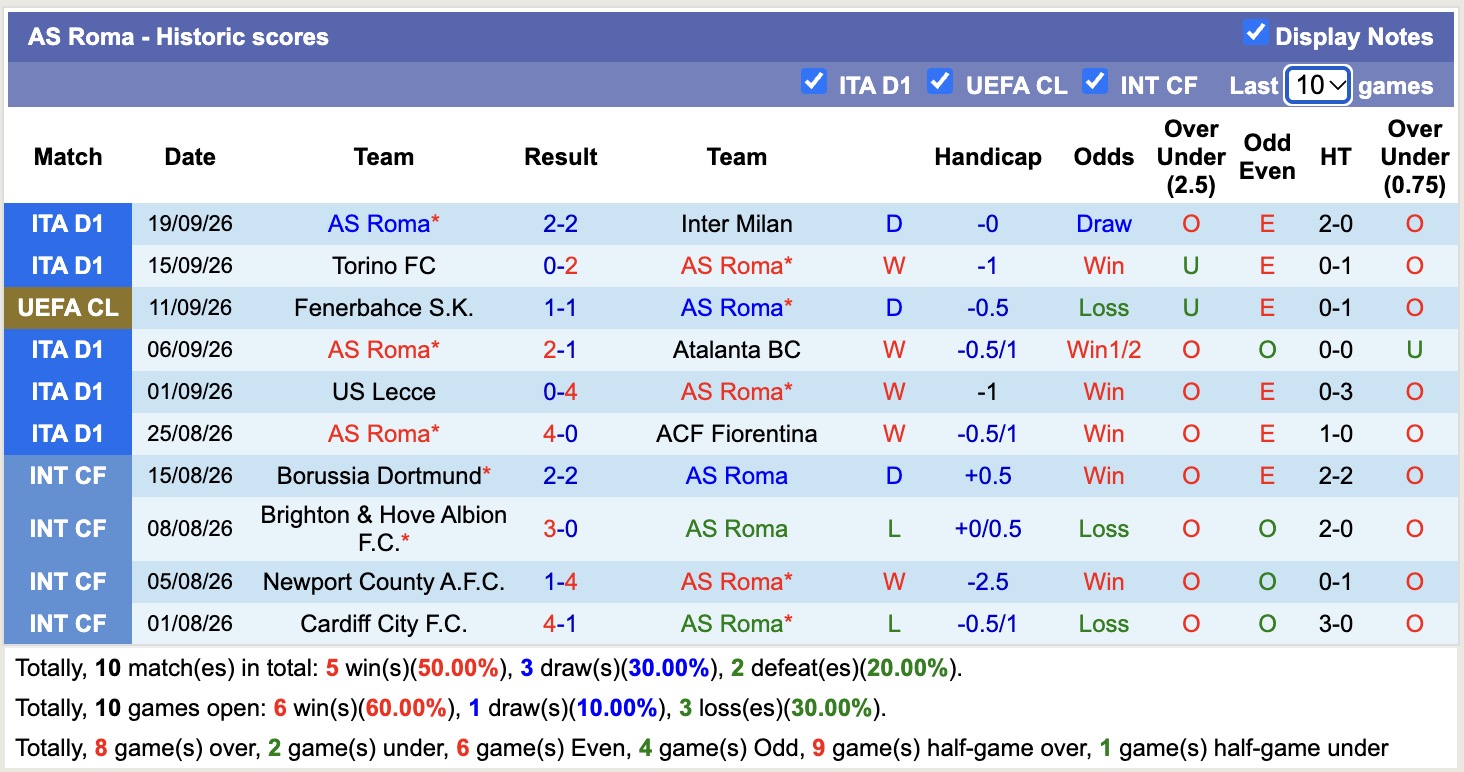The image size is (1464, 772).
Task: Click the INT CF label for Newport match
Action: click(68, 582)
